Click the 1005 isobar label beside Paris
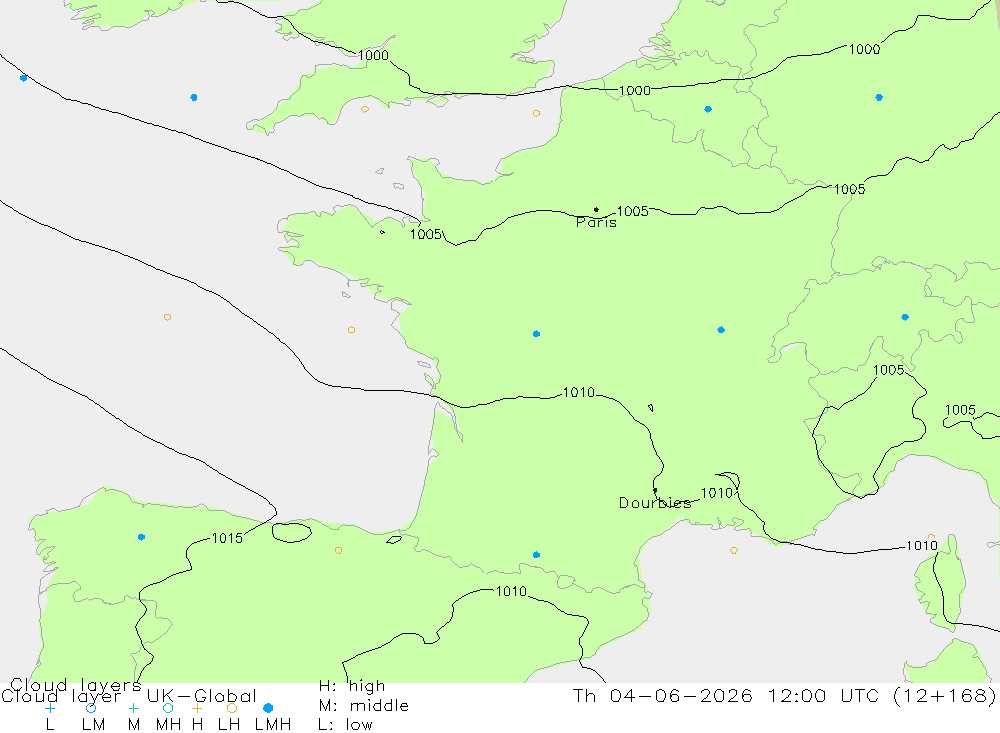 (x=633, y=211)
